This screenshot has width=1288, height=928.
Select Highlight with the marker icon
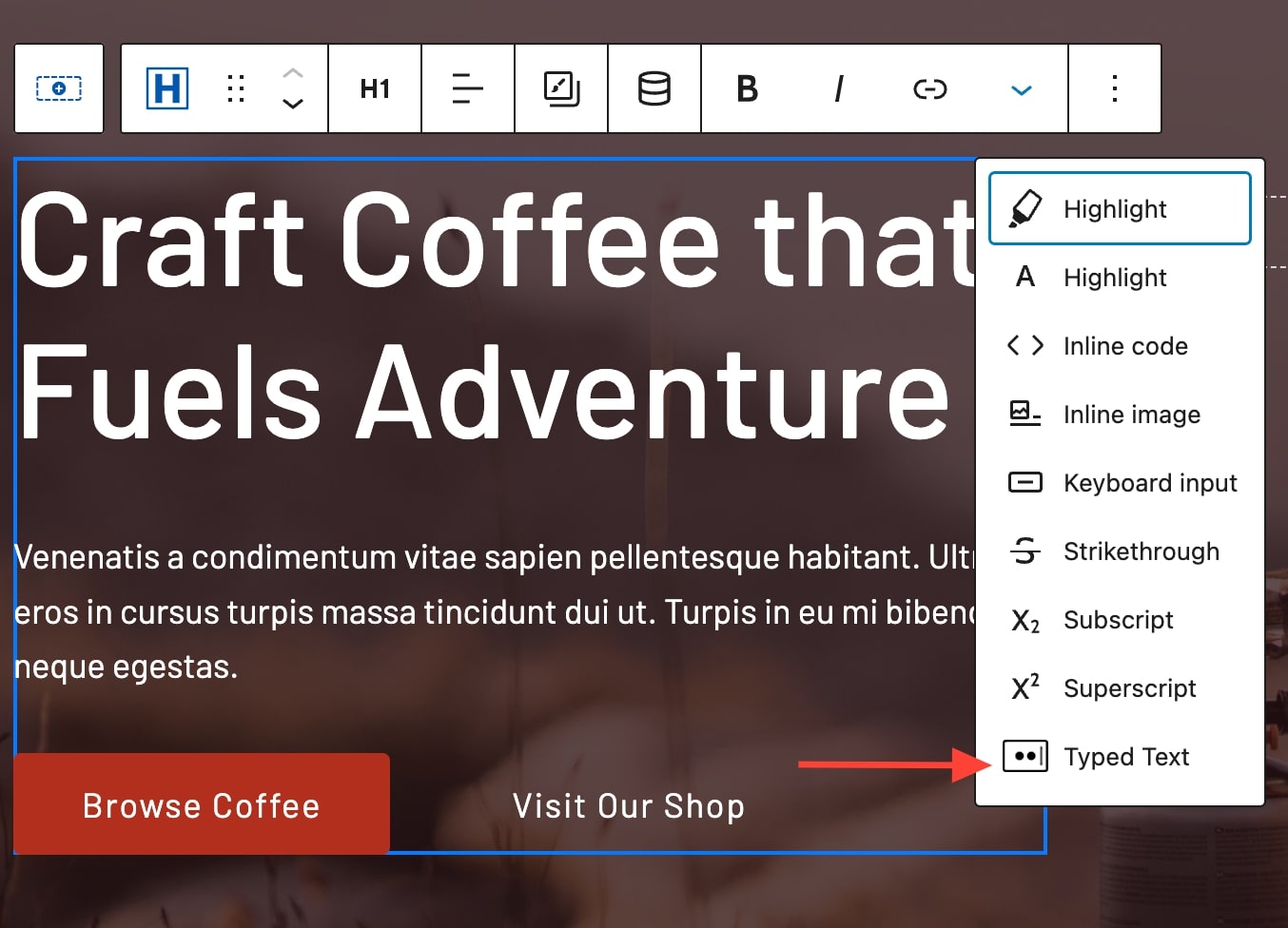(x=1119, y=208)
